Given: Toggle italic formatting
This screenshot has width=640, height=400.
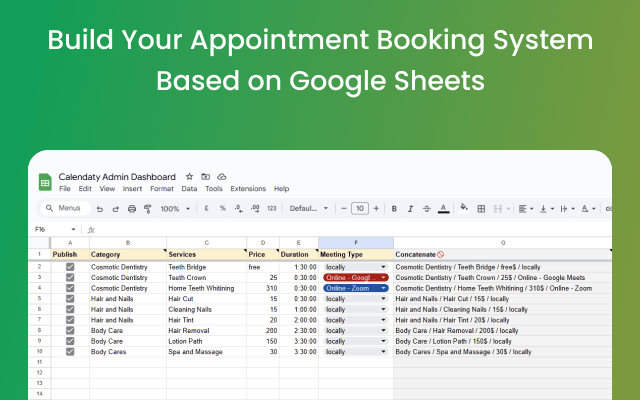Looking at the screenshot, I should 410,209.
